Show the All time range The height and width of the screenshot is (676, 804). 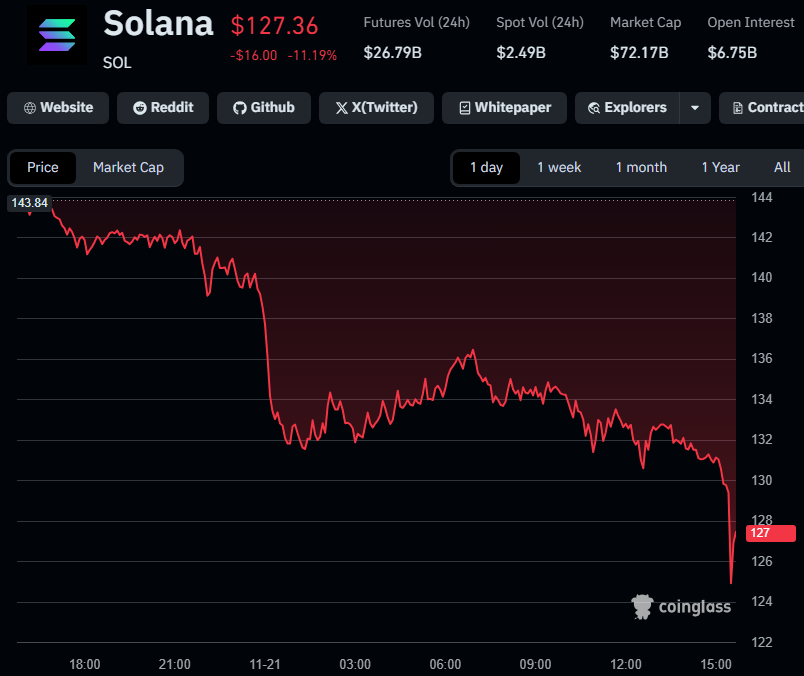(782, 167)
